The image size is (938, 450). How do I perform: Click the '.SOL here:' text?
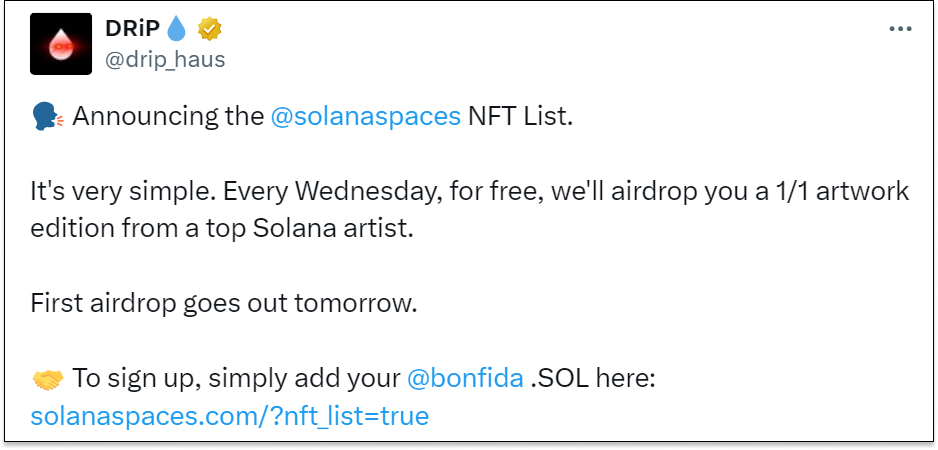593,379
